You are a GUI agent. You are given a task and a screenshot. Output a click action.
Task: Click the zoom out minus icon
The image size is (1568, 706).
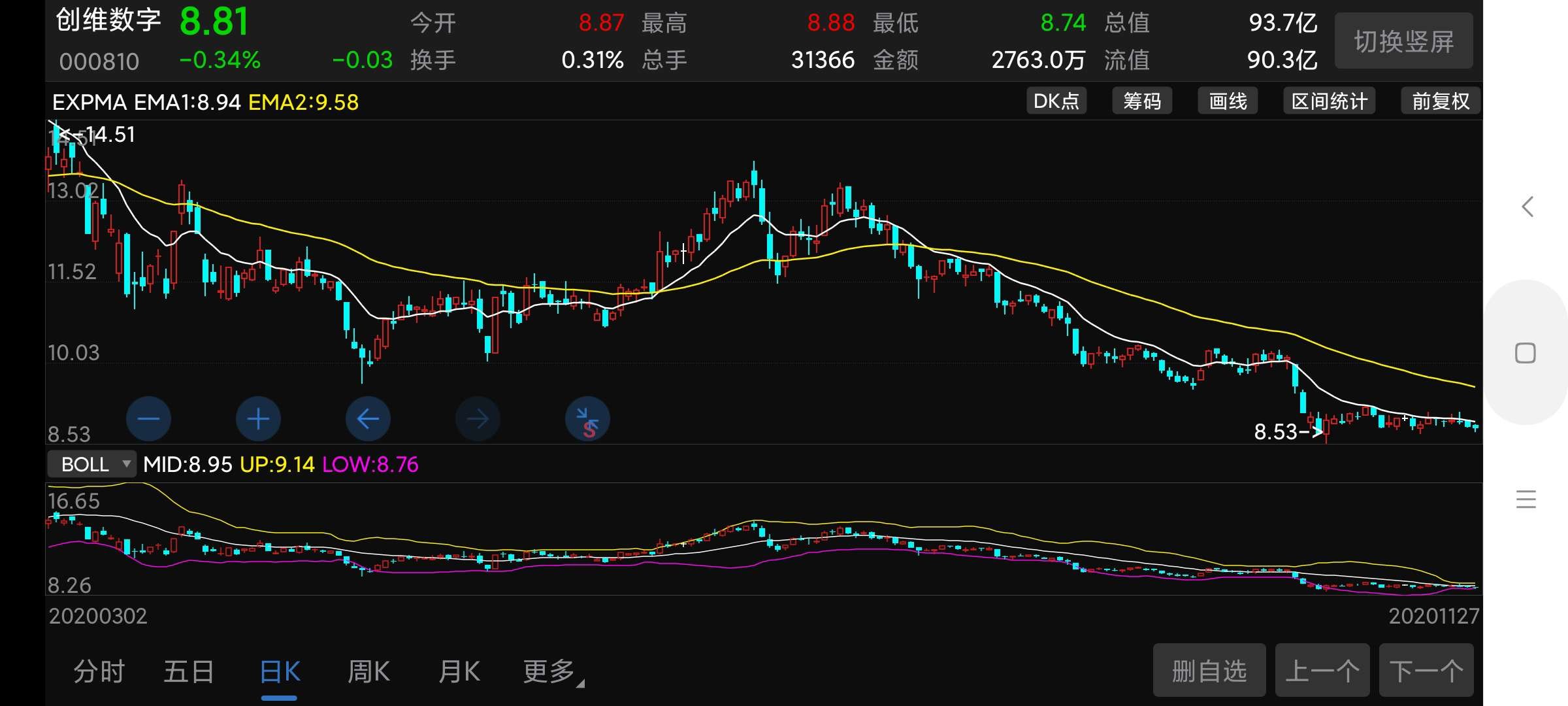(148, 419)
